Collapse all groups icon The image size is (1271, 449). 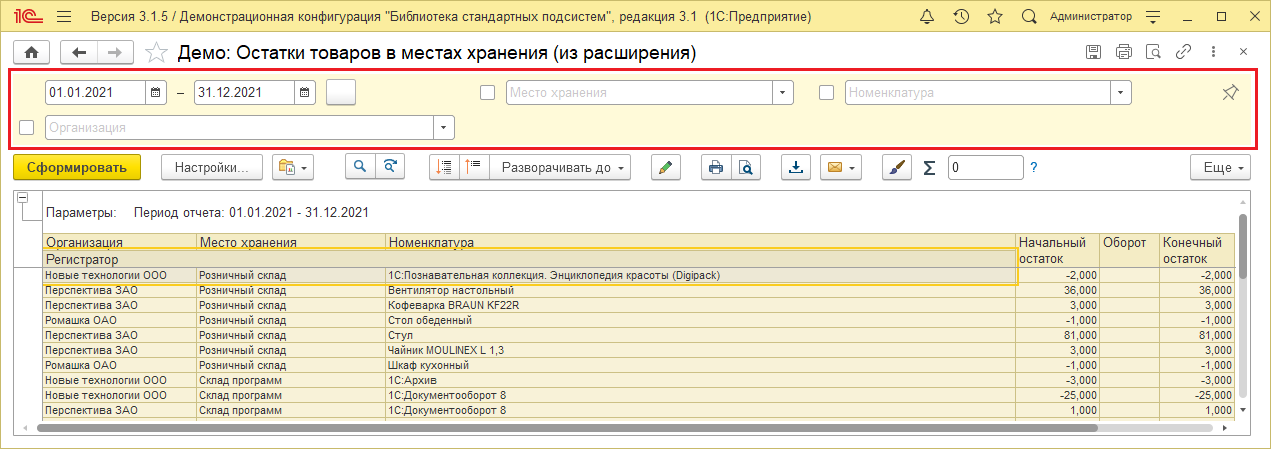pos(445,167)
